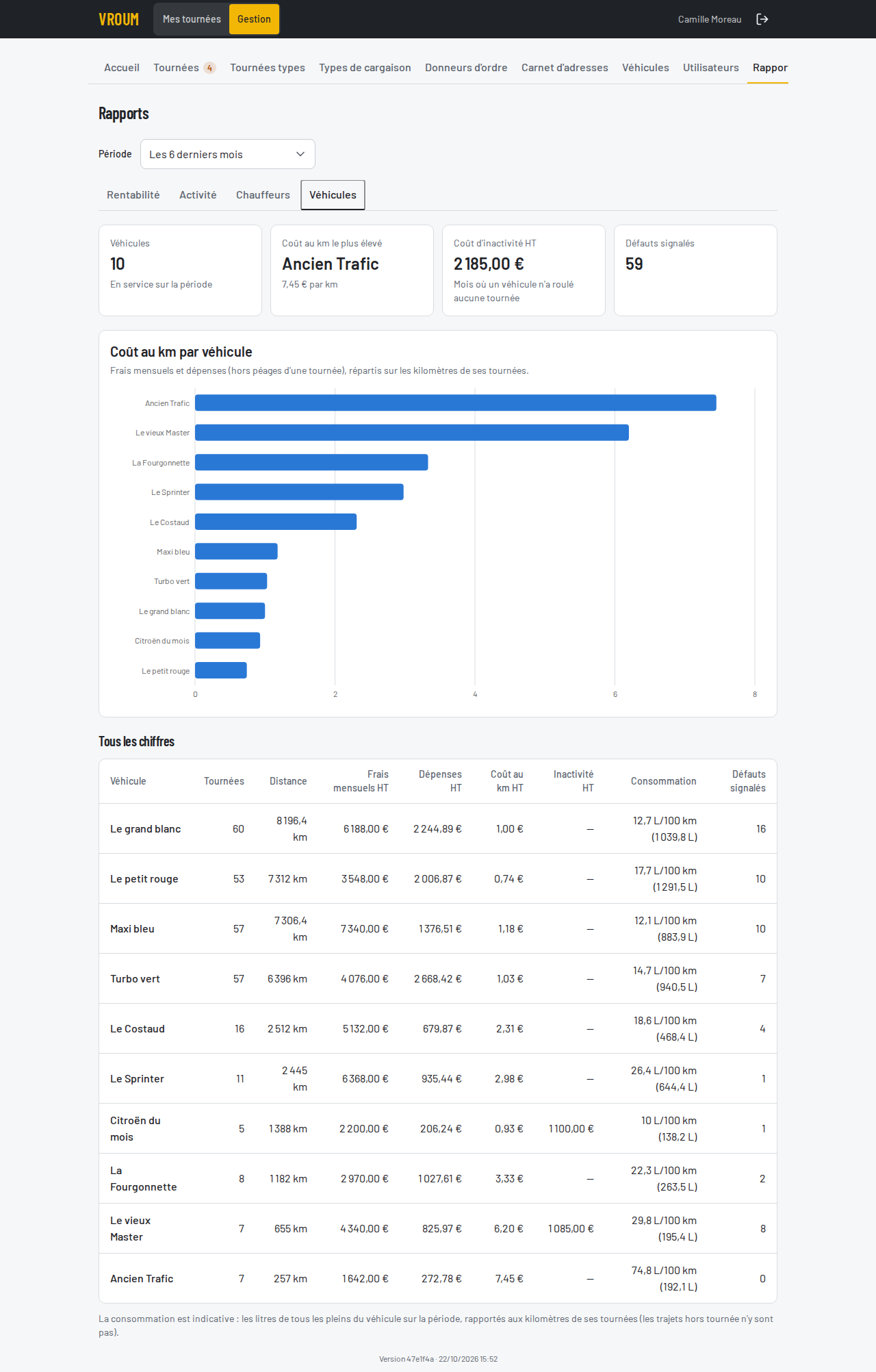Click '1 100,00 €' inactivity cell
The height and width of the screenshot is (1372, 876).
[571, 1129]
